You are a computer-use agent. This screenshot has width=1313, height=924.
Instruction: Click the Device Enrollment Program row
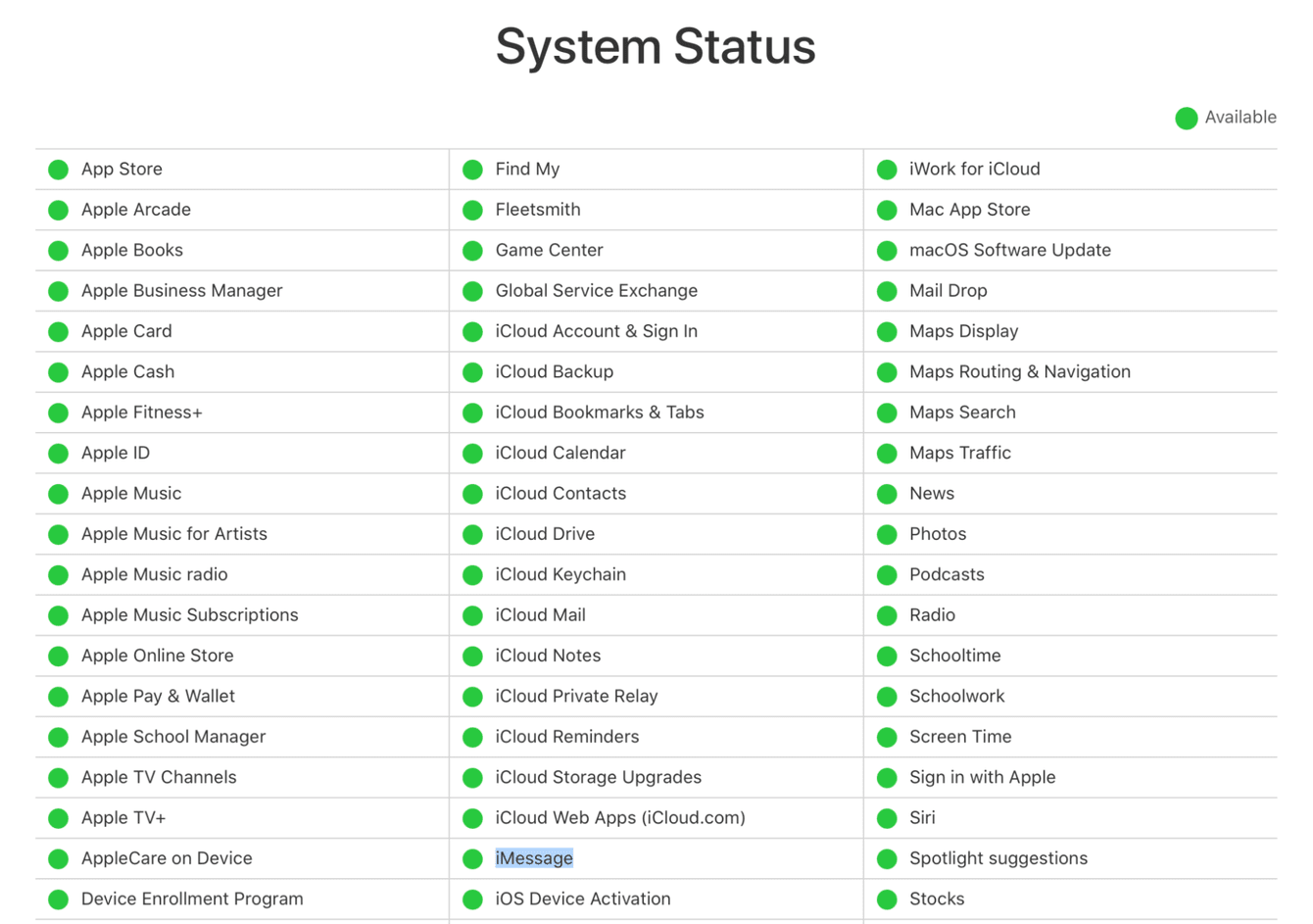(x=191, y=899)
